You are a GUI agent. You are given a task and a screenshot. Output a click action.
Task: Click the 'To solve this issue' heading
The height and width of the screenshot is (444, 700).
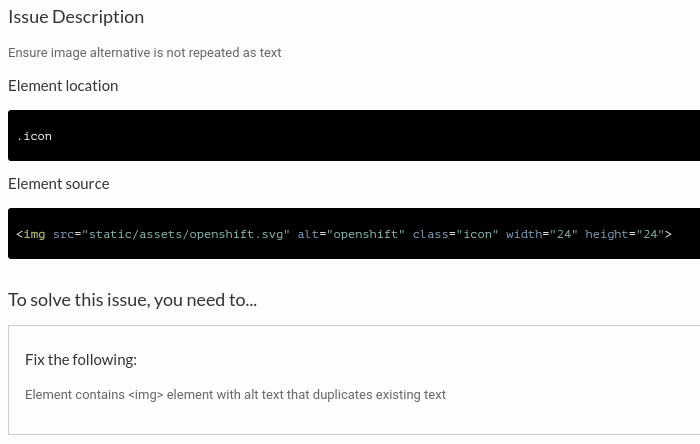(132, 299)
